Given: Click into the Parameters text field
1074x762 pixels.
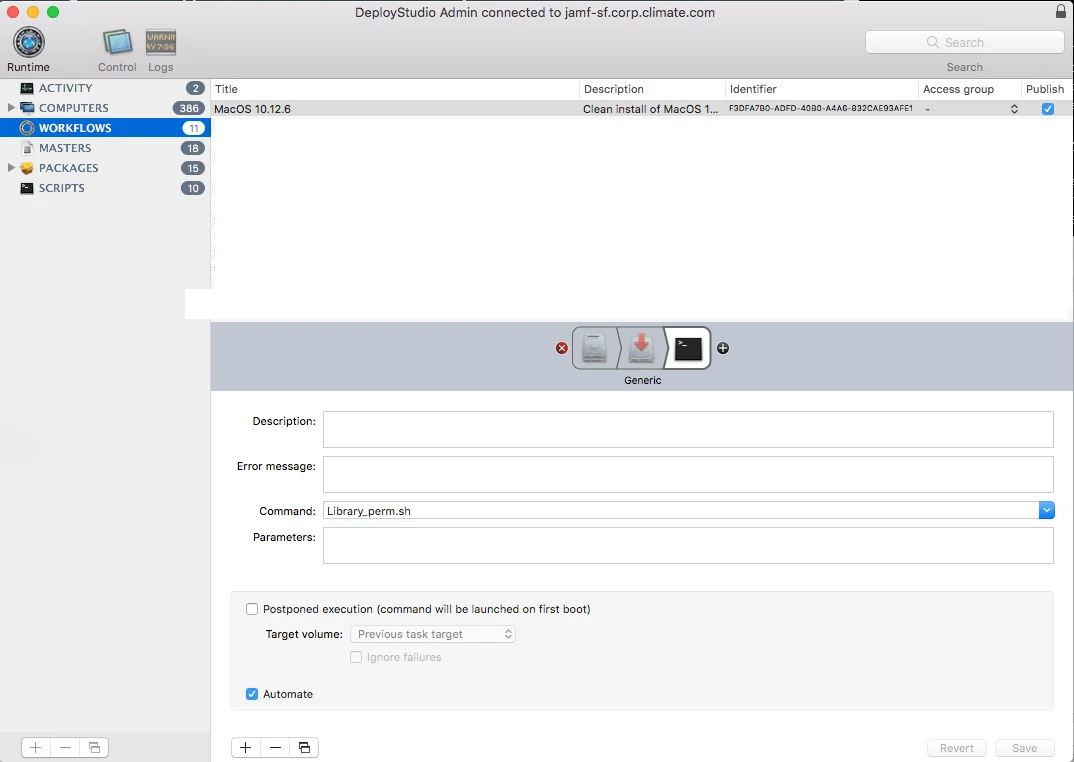Looking at the screenshot, I should pos(688,545).
